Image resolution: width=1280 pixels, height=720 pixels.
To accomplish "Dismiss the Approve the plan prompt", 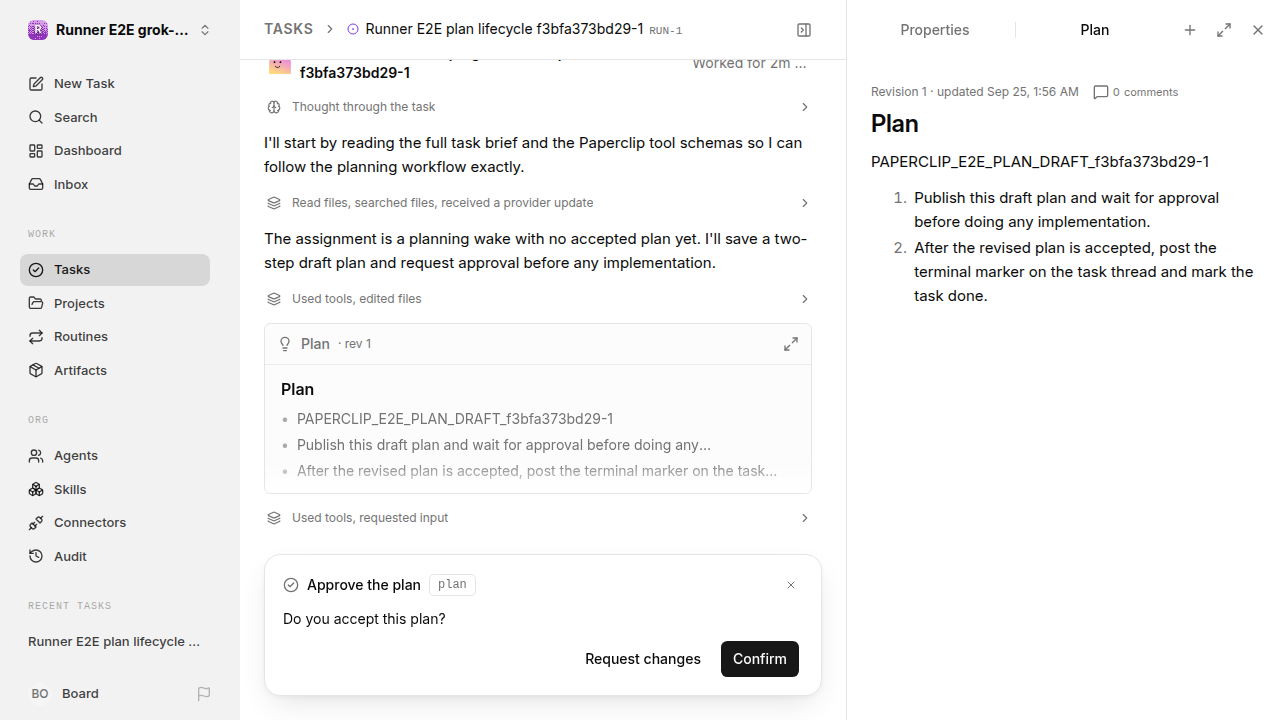I will (x=791, y=585).
